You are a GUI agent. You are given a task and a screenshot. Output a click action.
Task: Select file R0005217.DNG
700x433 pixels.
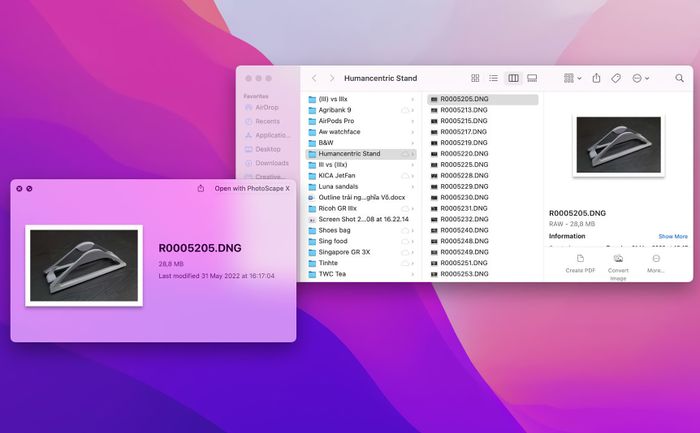pos(483,132)
